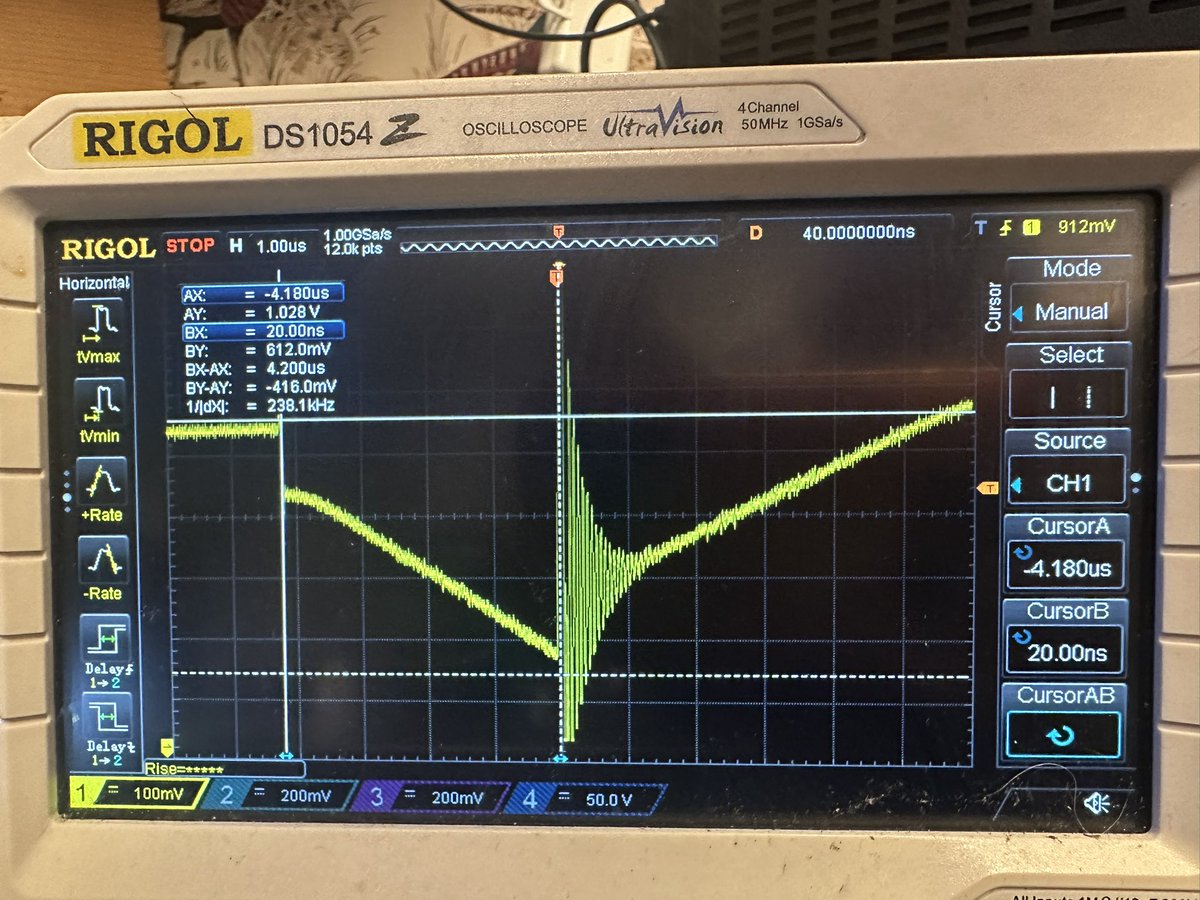Click the Horizontal menu header

[95, 283]
